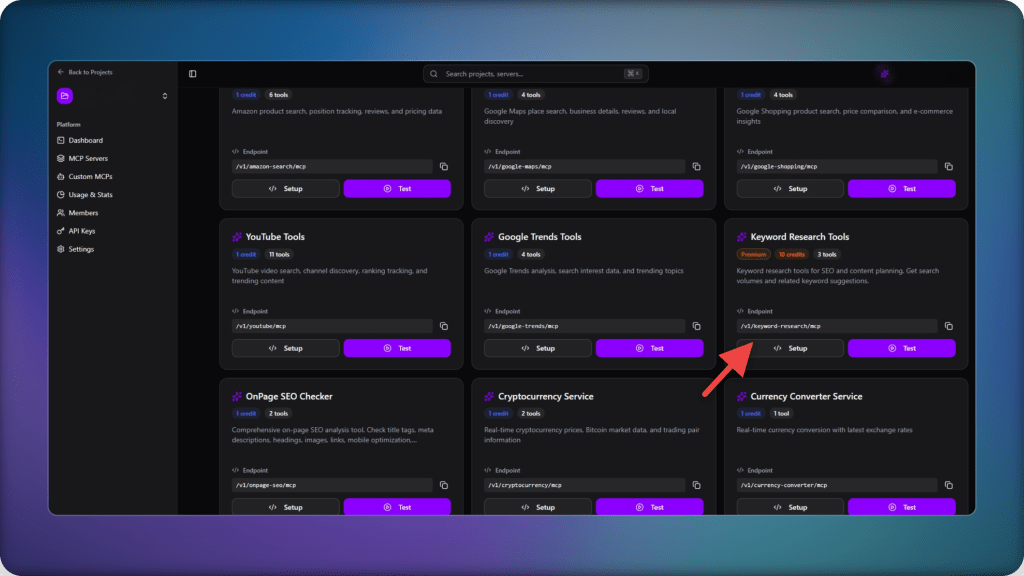The image size is (1024, 576).
Task: Toggle the sidebar panel icon
Action: pos(193,74)
